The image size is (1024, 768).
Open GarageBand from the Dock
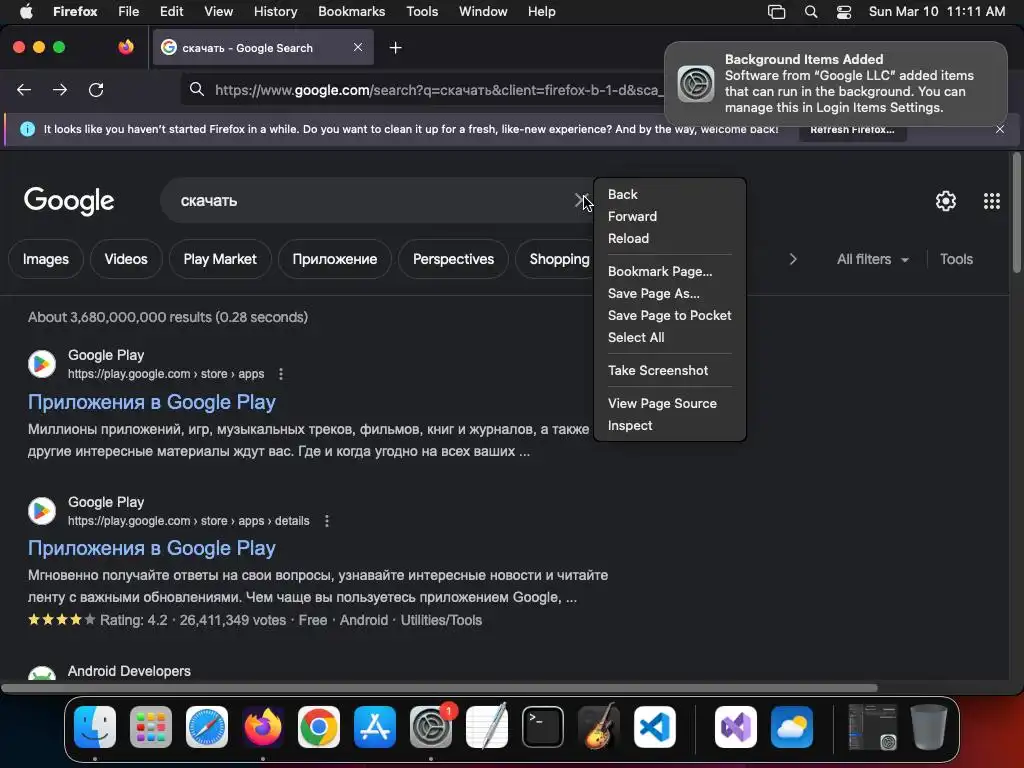pyautogui.click(x=599, y=727)
